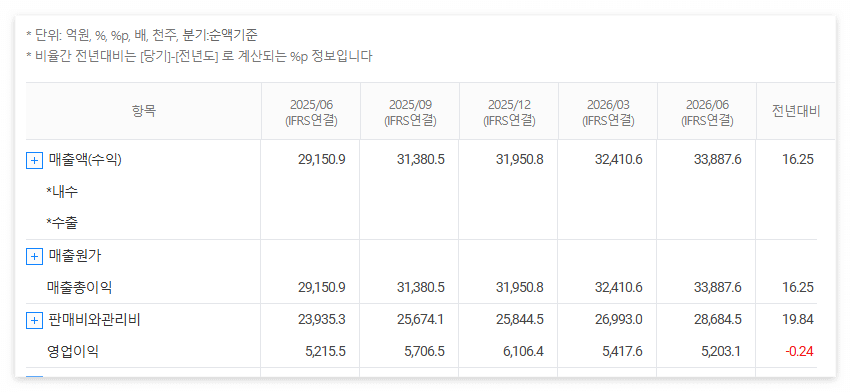851x392 pixels.
Task: Click 판매비와관리비 value 25,674.1
Action: click(x=421, y=320)
